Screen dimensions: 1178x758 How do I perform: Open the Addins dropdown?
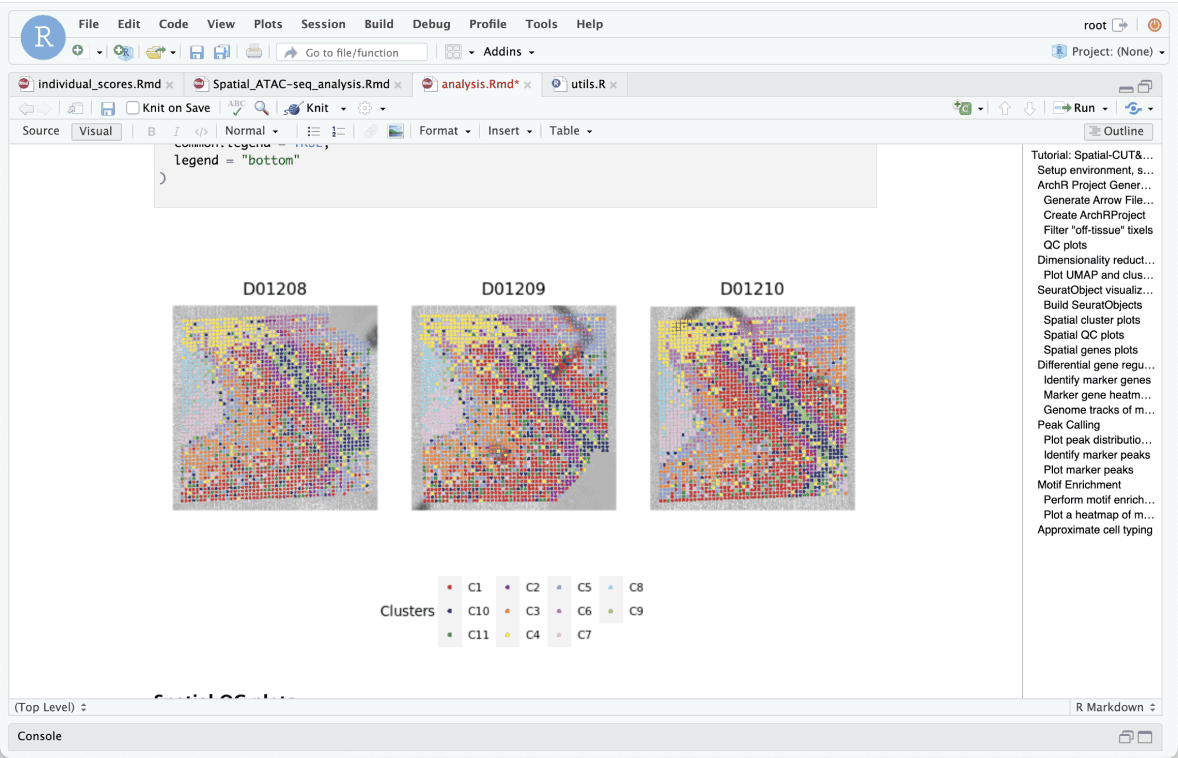(509, 52)
